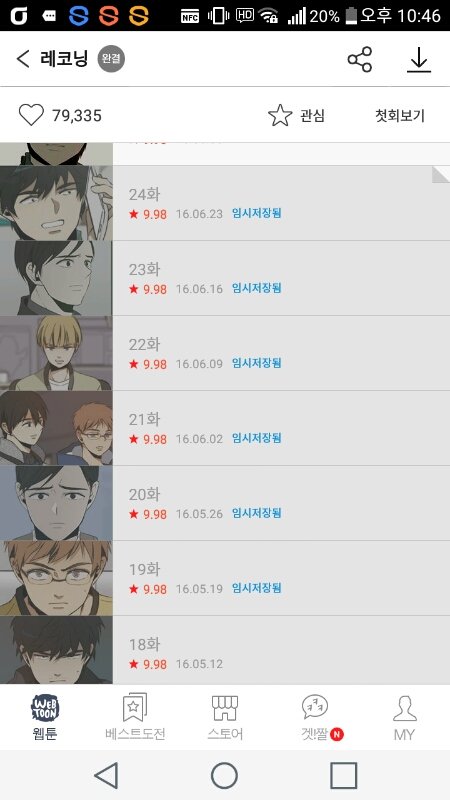Screen dimensions: 450x800
Task: Open episode 18화 dated 16.05.12
Action: pos(225,650)
